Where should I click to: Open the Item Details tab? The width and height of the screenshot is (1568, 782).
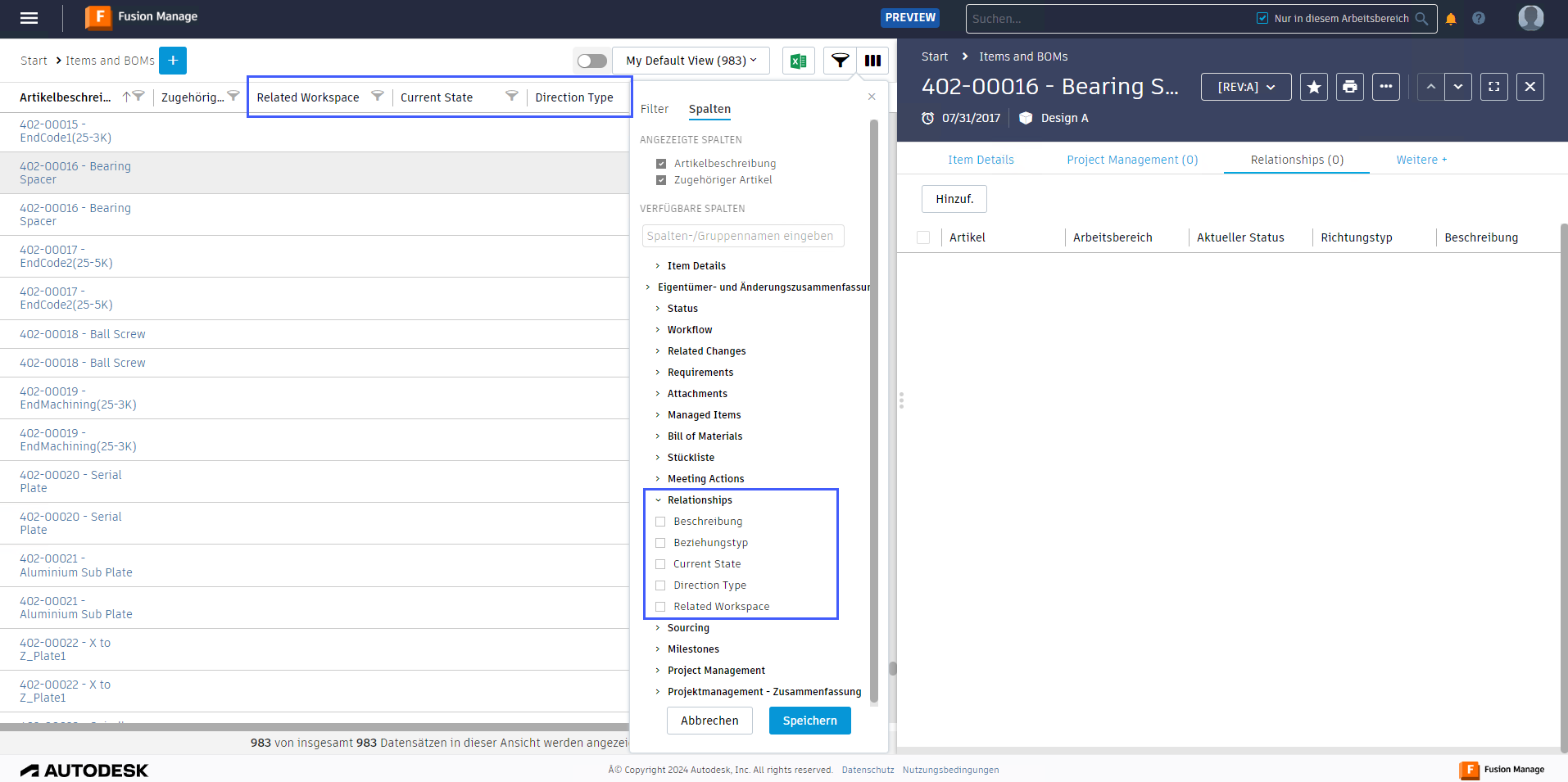coord(981,160)
